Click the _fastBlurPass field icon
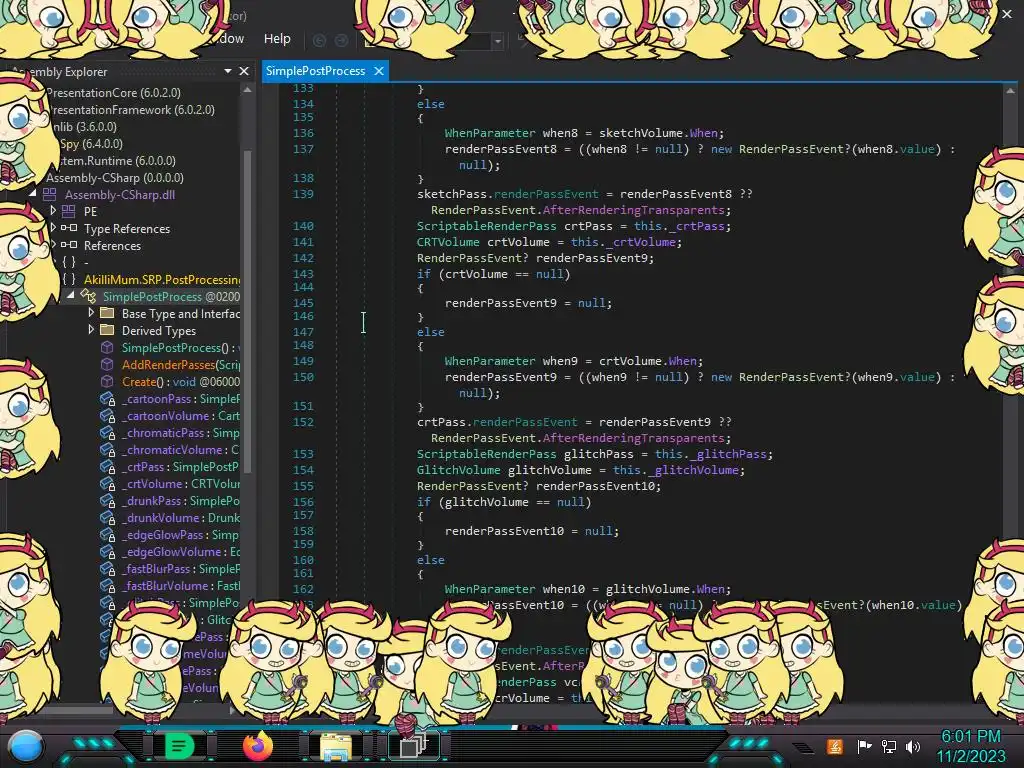The image size is (1024, 768). pos(108,568)
